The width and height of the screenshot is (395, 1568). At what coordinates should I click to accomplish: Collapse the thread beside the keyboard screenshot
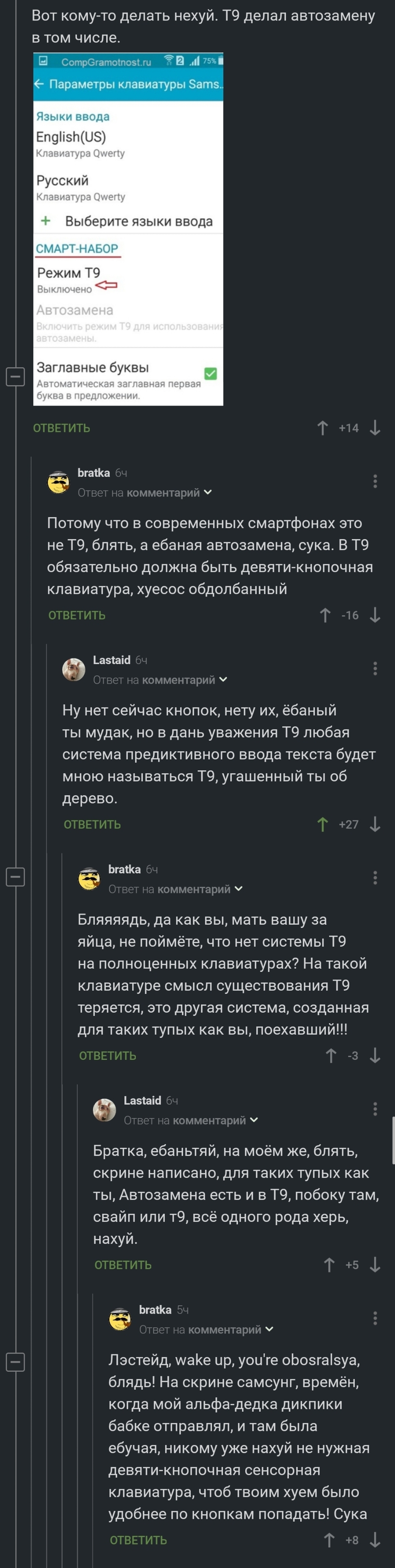point(15,377)
